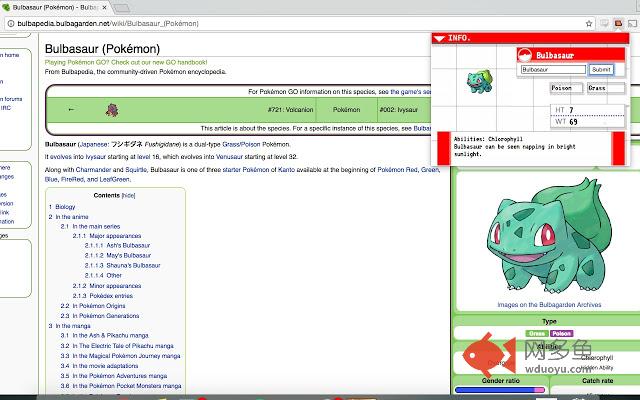Viewport: 640px width, 400px height.
Task: Click the Pokémon link in navigation bar
Action: 346,110
